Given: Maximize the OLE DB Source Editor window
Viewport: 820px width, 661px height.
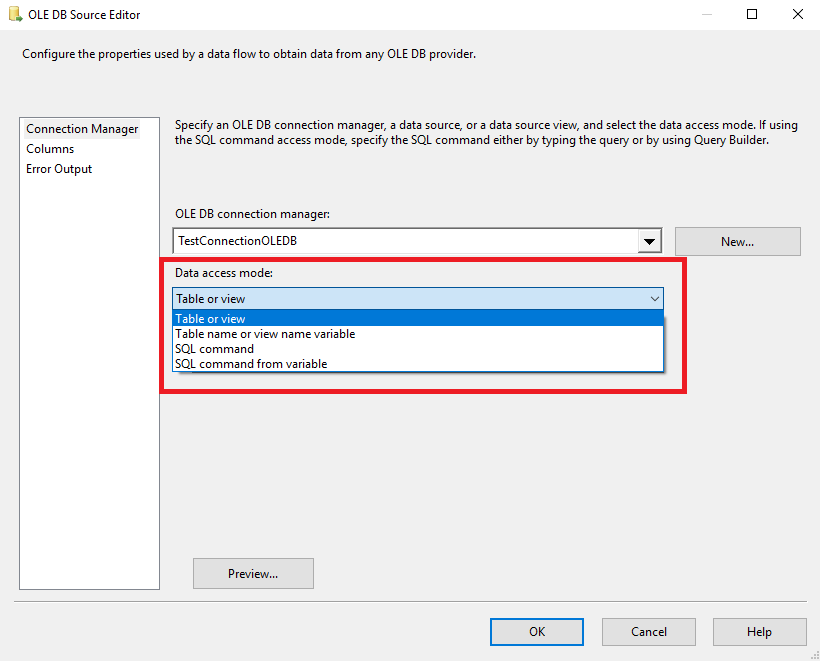Looking at the screenshot, I should coord(753,14).
